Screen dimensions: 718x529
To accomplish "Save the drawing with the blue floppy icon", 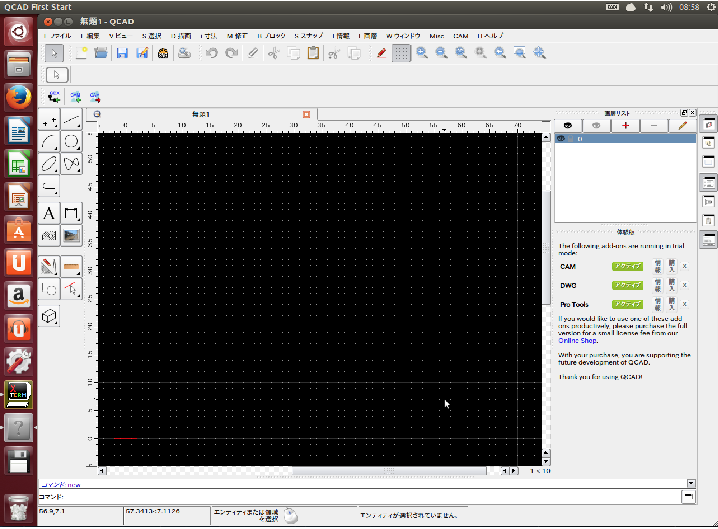I will pyautogui.click(x=122, y=53).
